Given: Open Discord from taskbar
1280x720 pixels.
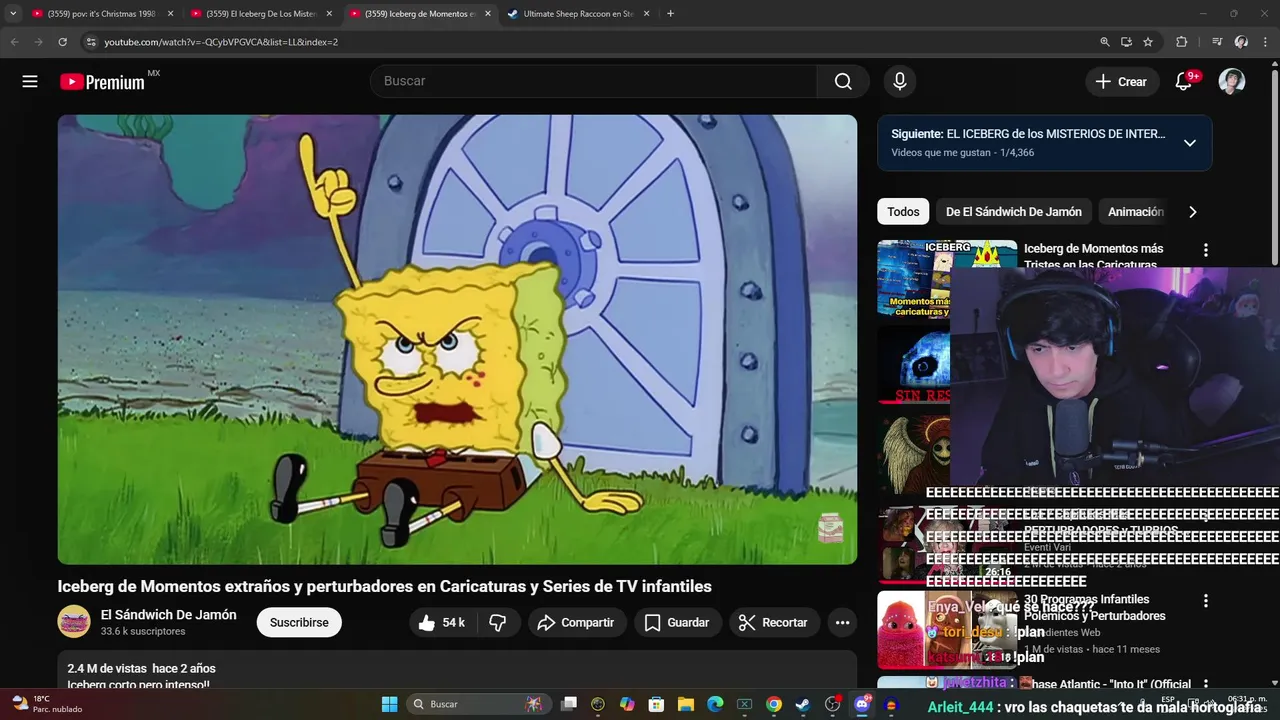Looking at the screenshot, I should coord(862,704).
